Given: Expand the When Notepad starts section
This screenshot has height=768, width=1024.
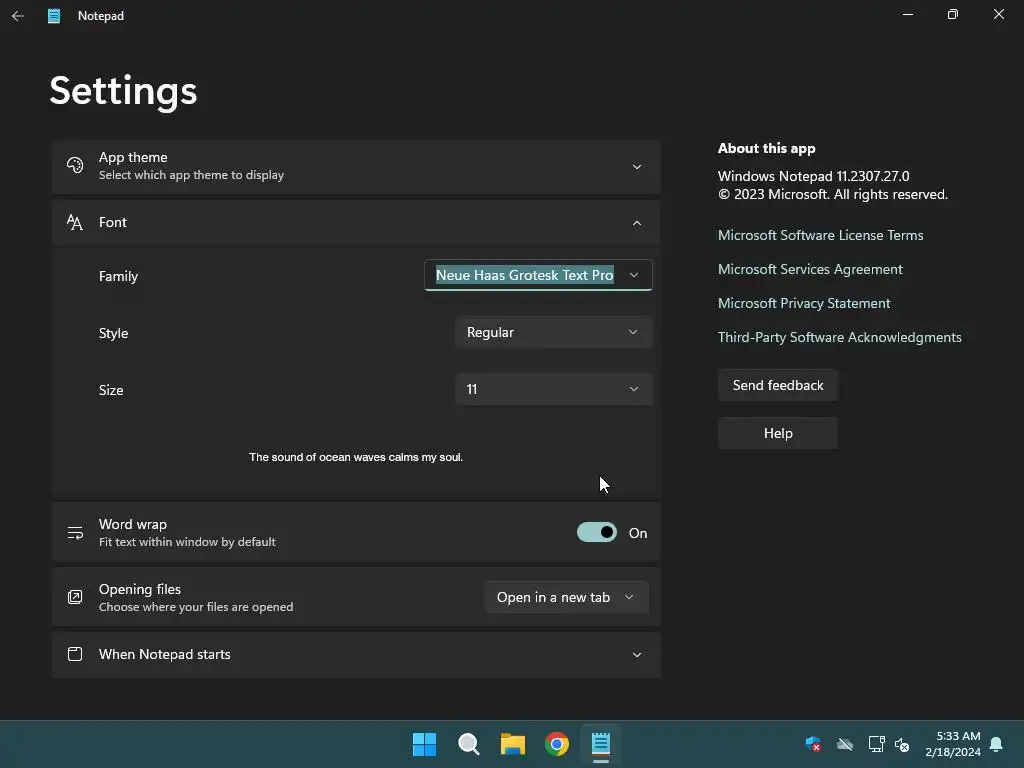Looking at the screenshot, I should 637,655.
